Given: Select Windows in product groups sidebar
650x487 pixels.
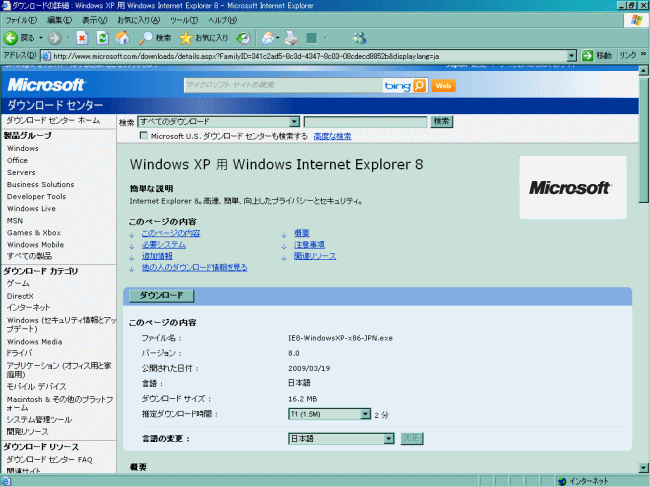Looking at the screenshot, I should tap(23, 148).
